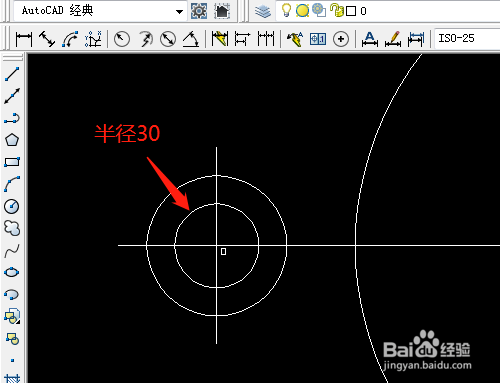Select the Ellipse tool
Screen dimensions: 500x383
tap(12, 272)
